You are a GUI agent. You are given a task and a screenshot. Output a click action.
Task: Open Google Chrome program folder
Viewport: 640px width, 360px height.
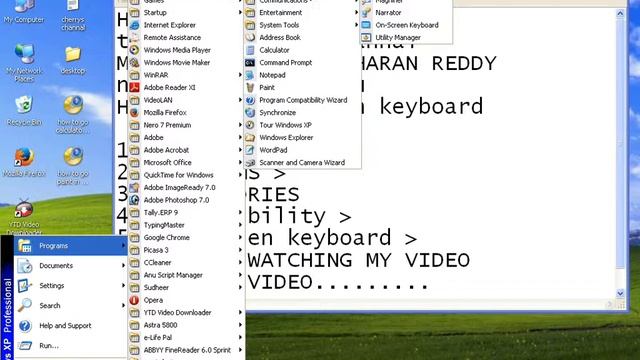187,238
